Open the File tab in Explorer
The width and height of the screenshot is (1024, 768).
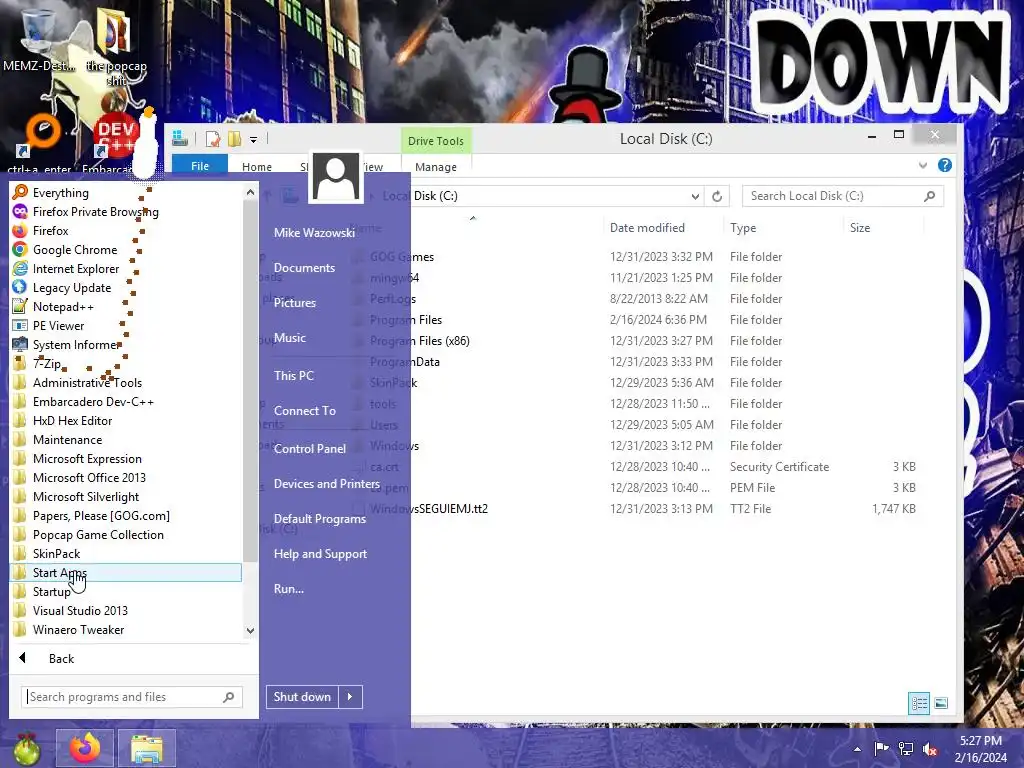pos(200,166)
